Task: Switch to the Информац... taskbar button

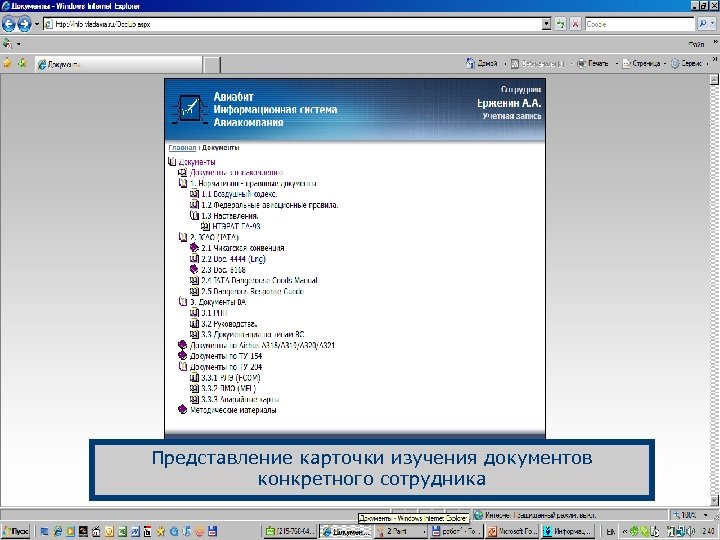Action: [568, 531]
